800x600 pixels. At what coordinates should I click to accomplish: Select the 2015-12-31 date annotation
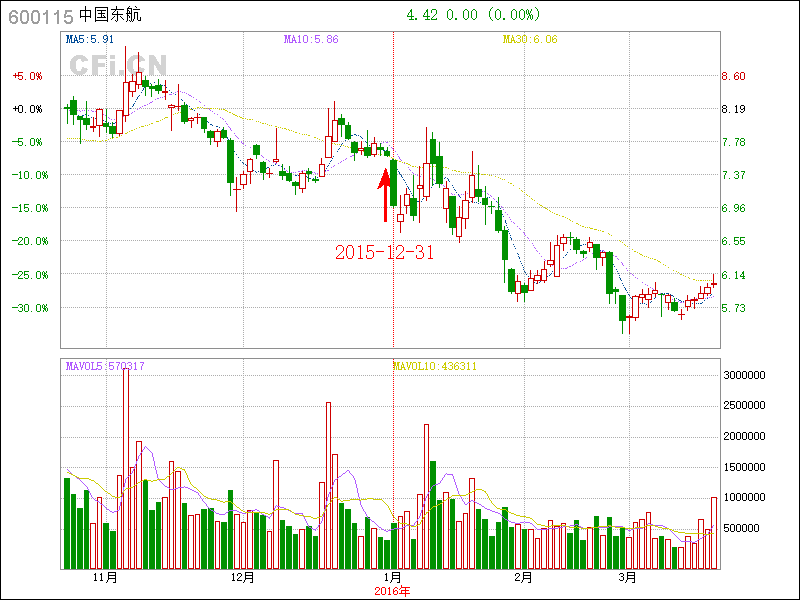point(384,253)
